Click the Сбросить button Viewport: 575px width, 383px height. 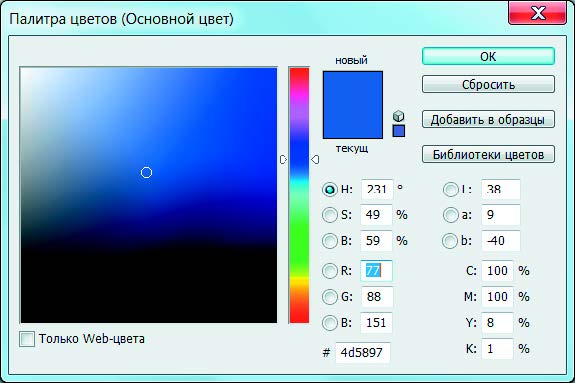pyautogui.click(x=488, y=84)
